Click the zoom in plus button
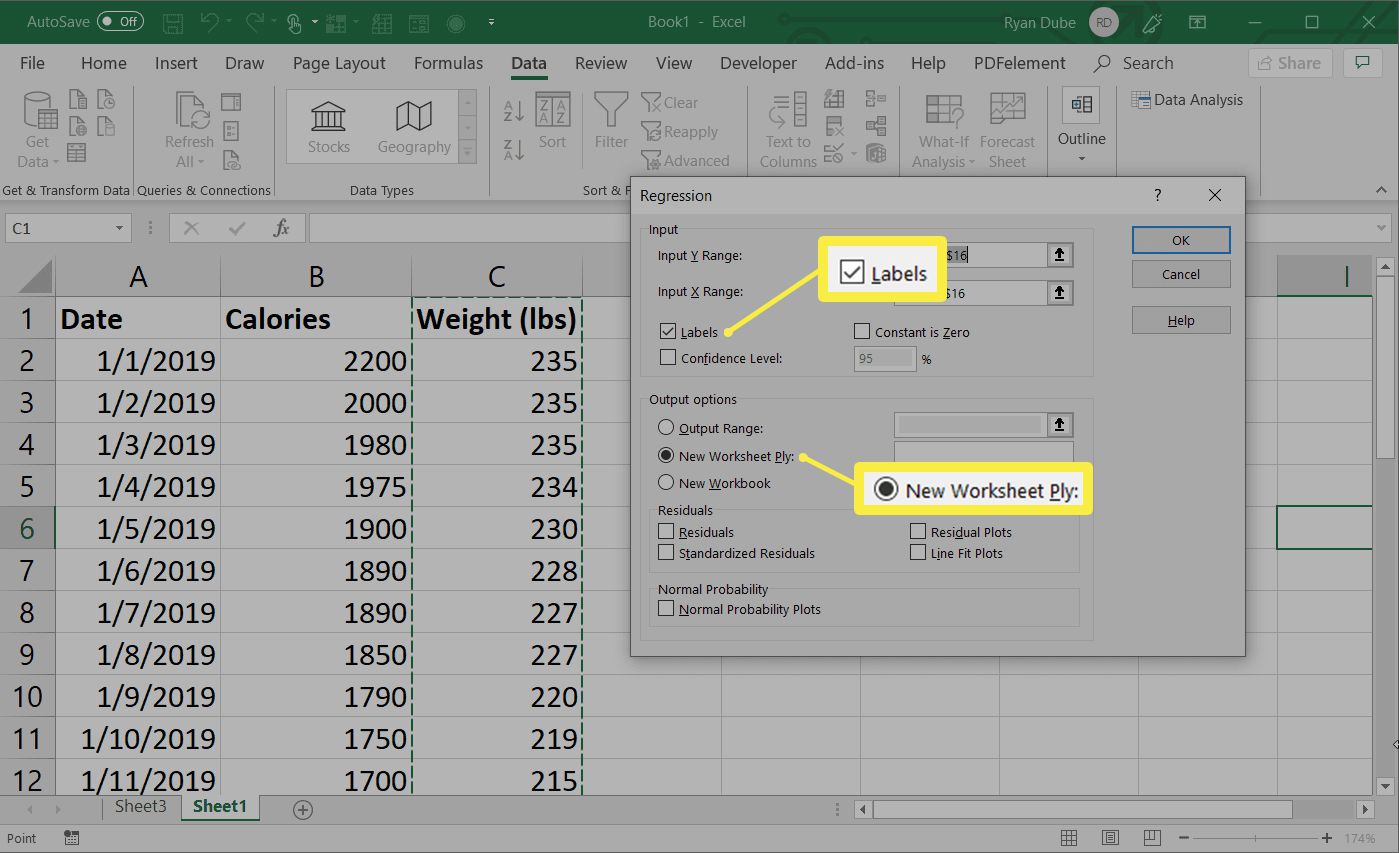This screenshot has width=1399, height=853. tap(1327, 837)
